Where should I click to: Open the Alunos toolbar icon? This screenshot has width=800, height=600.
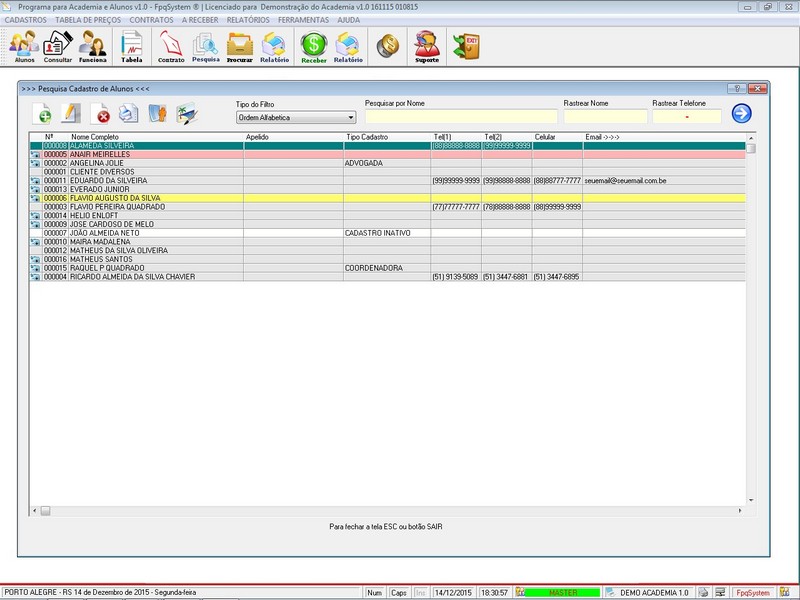tap(24, 46)
